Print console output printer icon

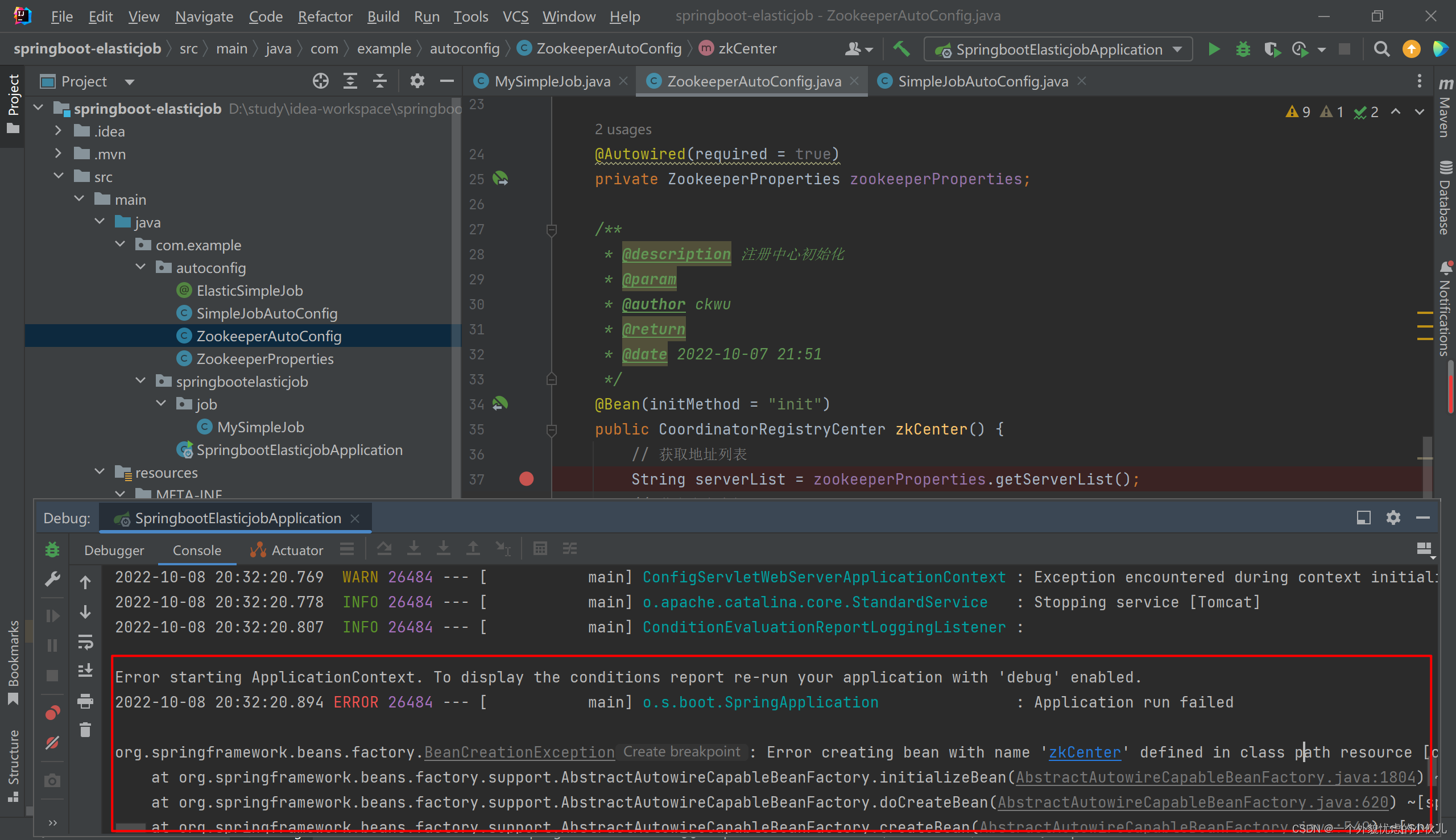pos(85,701)
